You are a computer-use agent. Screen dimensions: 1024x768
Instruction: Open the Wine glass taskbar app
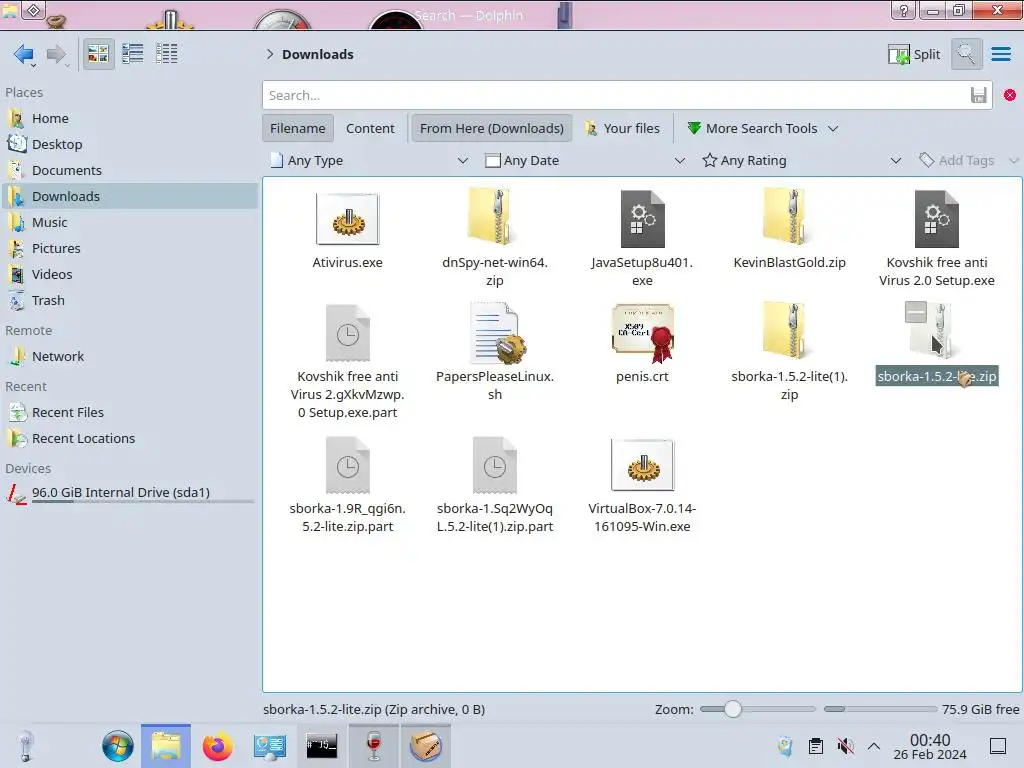pyautogui.click(x=374, y=746)
